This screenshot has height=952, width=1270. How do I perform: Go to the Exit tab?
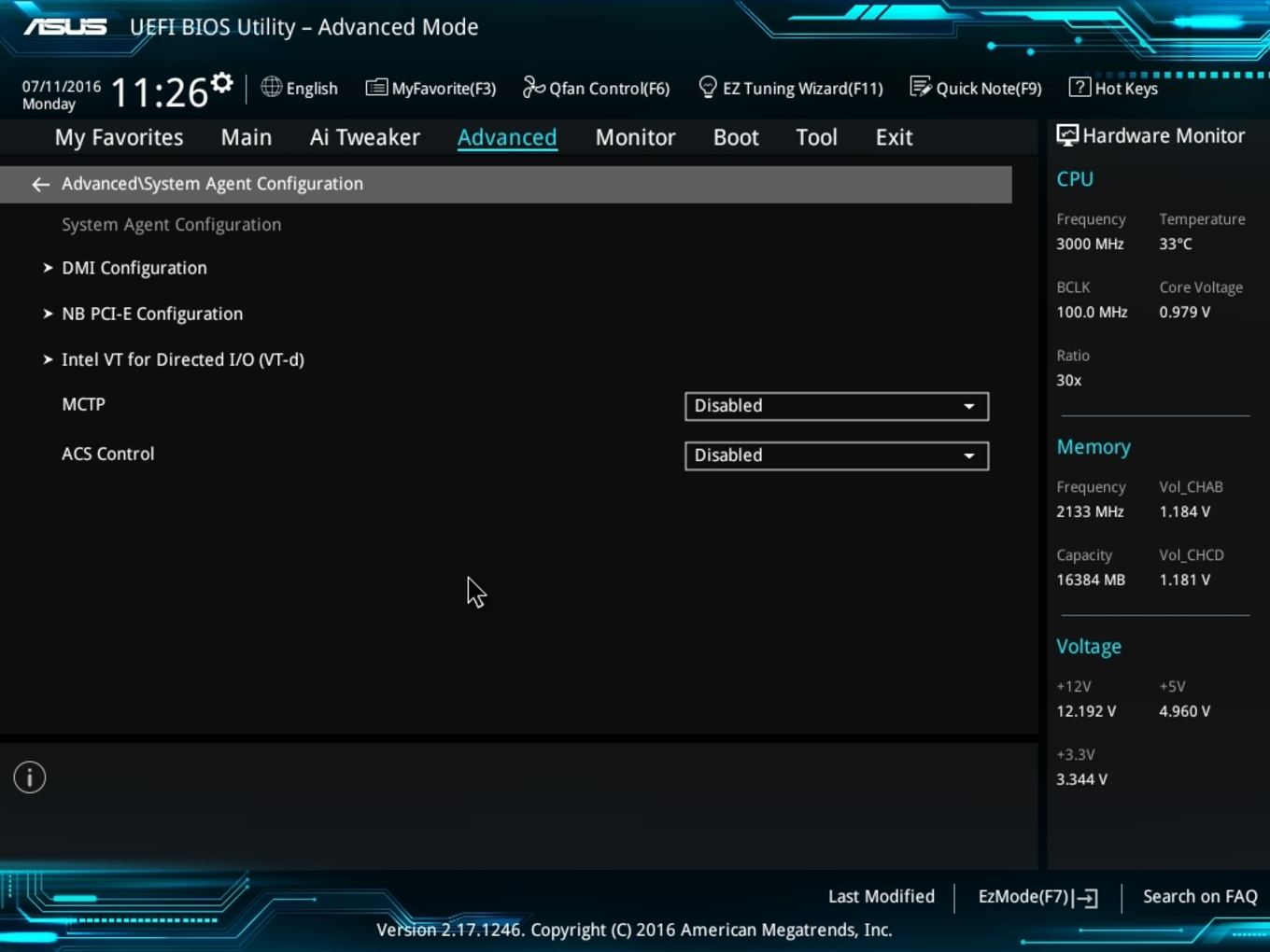[x=894, y=137]
